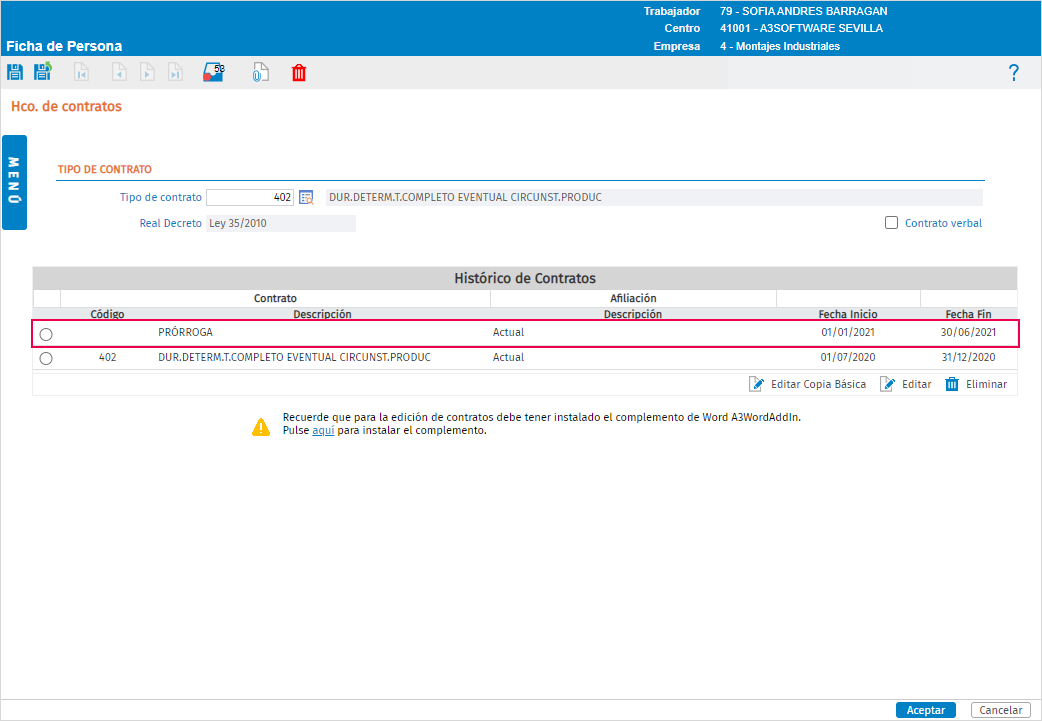
Task: Open the inbox tray icon showing 53
Action: [x=214, y=72]
